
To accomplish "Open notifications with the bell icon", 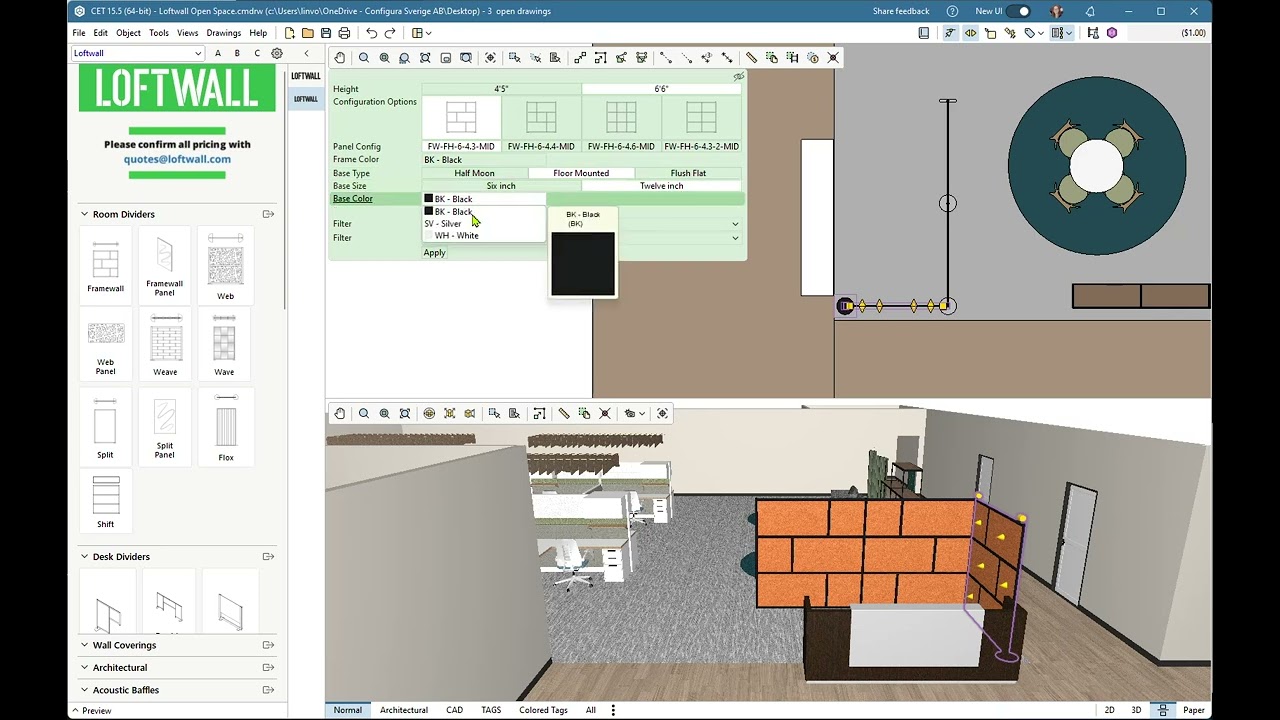I will point(1090,11).
